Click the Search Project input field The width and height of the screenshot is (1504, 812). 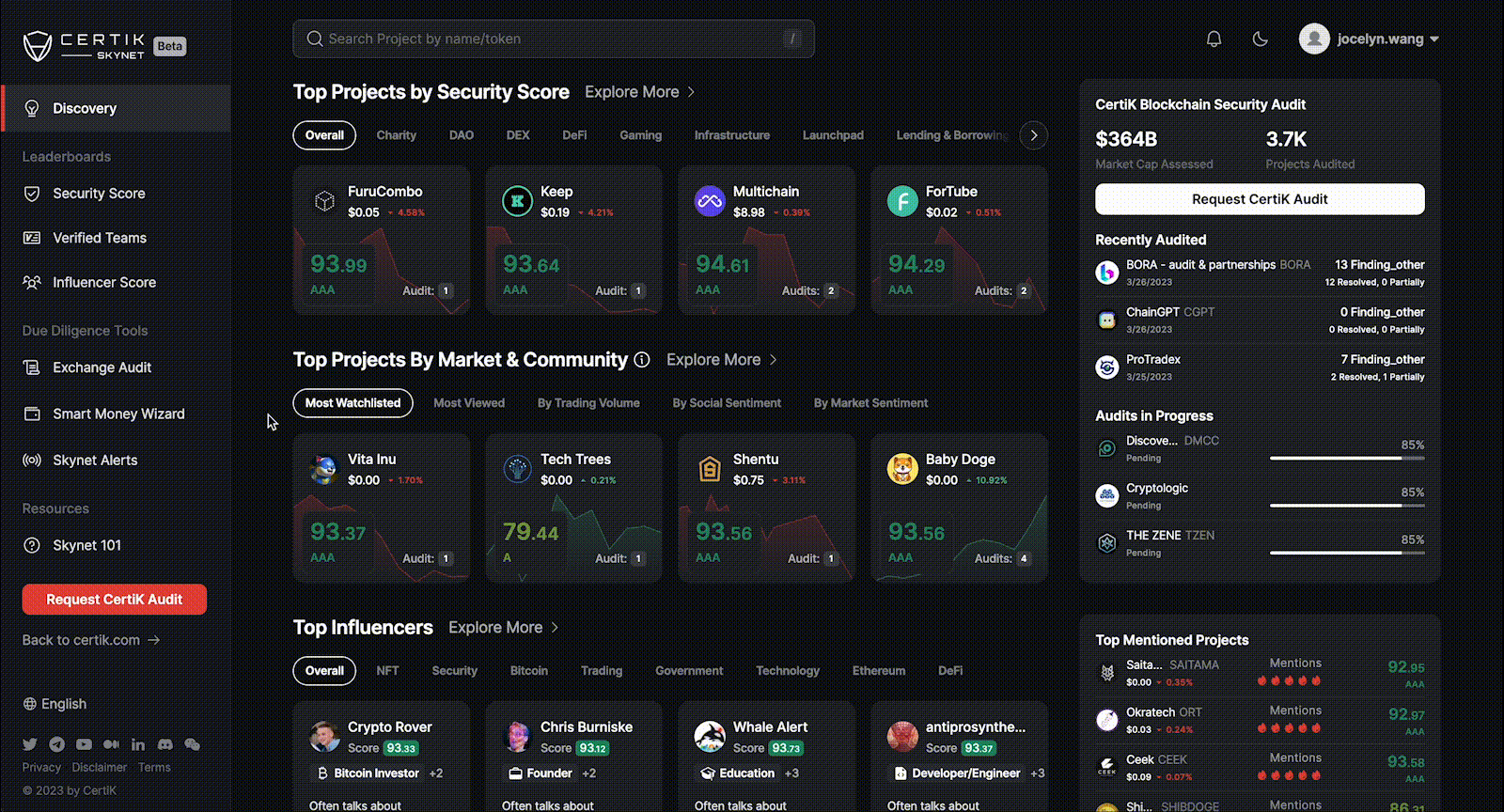[x=554, y=39]
